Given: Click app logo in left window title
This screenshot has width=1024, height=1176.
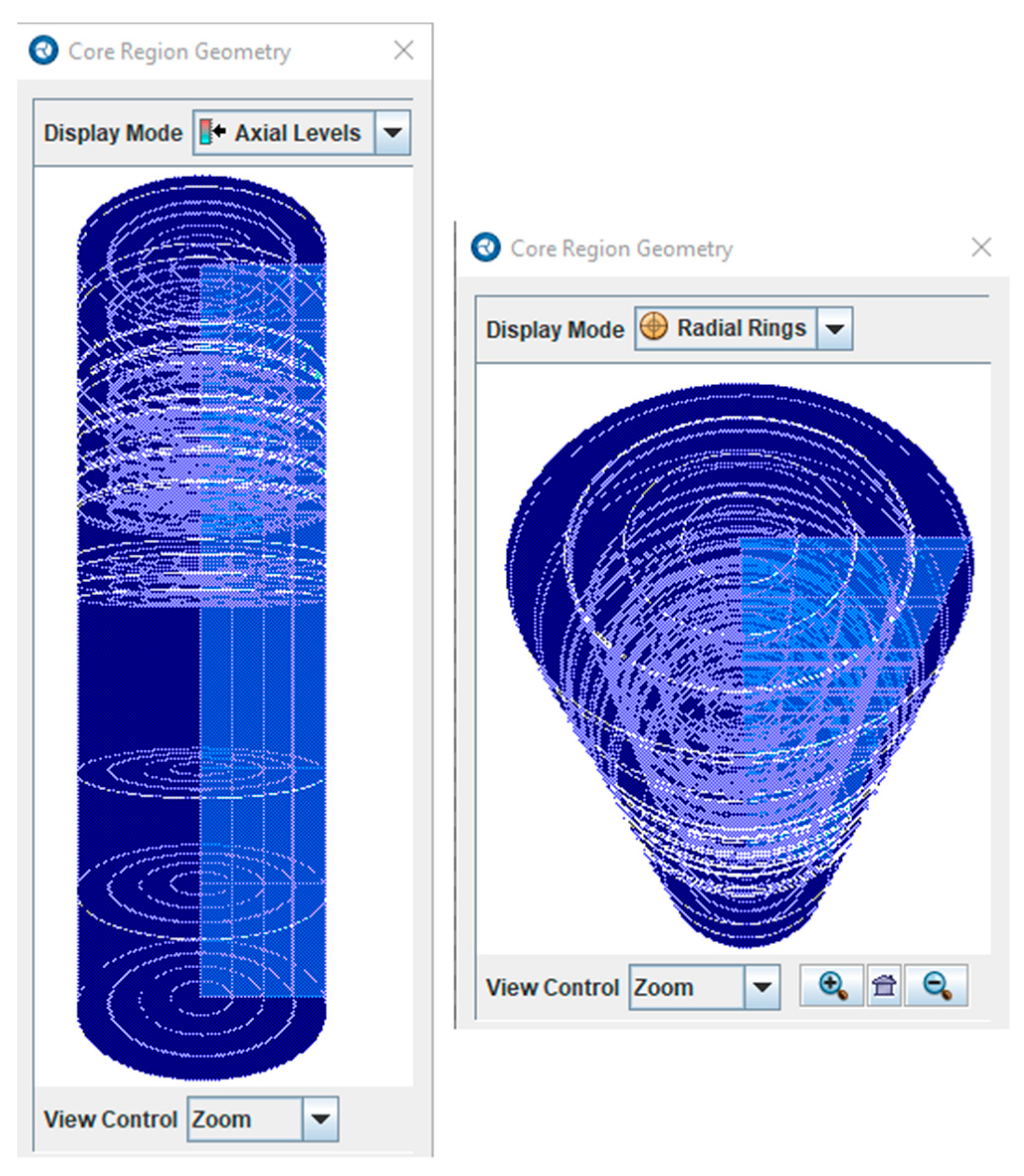Looking at the screenshot, I should 44,50.
